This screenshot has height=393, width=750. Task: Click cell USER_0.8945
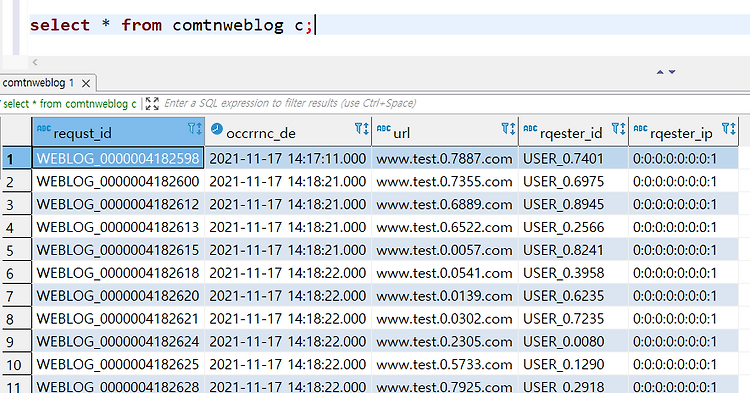pyautogui.click(x=574, y=204)
